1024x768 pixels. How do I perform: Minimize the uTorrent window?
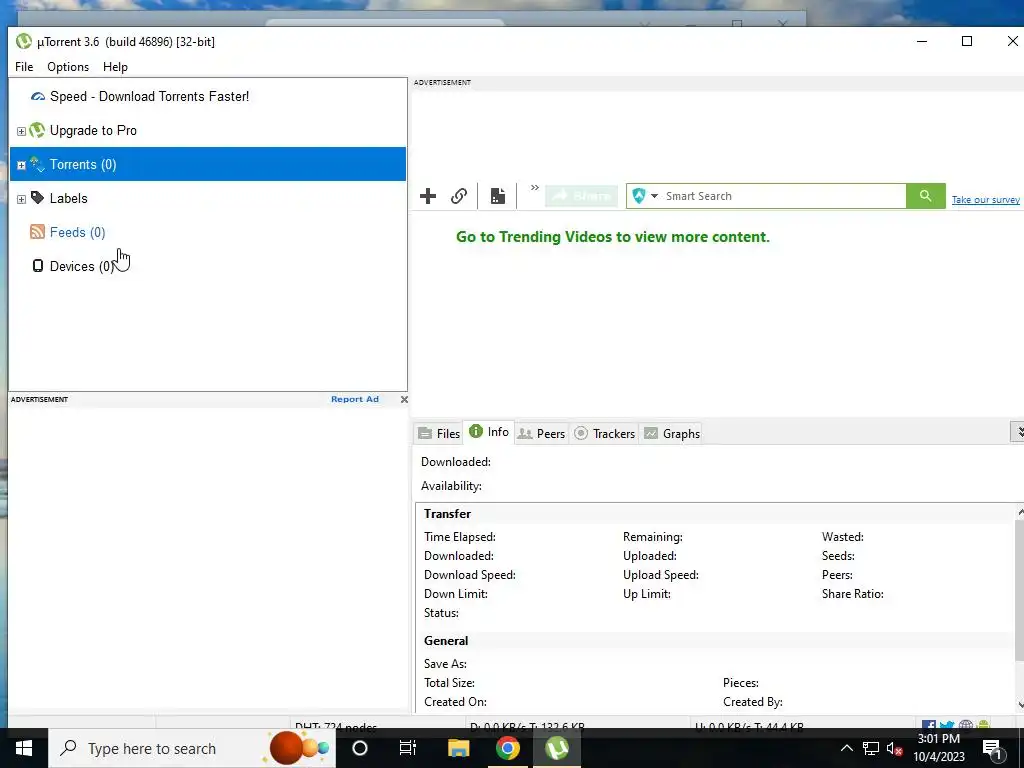[922, 41]
